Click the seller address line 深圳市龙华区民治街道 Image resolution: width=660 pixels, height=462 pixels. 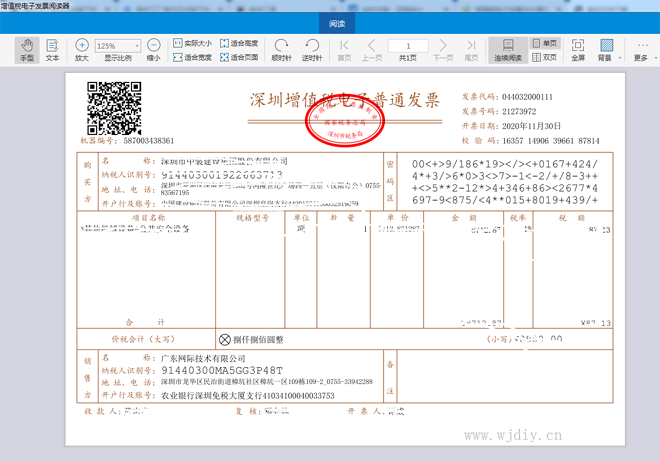(266, 382)
